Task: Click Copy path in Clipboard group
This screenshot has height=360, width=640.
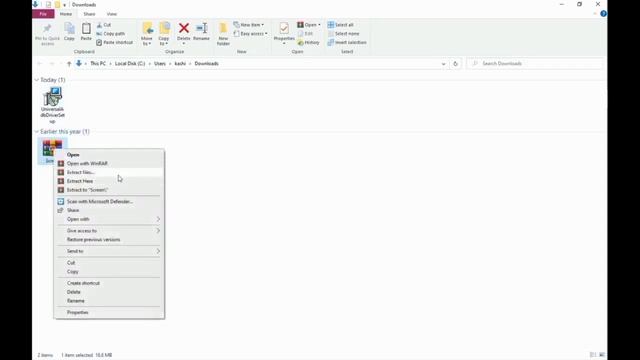Action: tap(111, 33)
